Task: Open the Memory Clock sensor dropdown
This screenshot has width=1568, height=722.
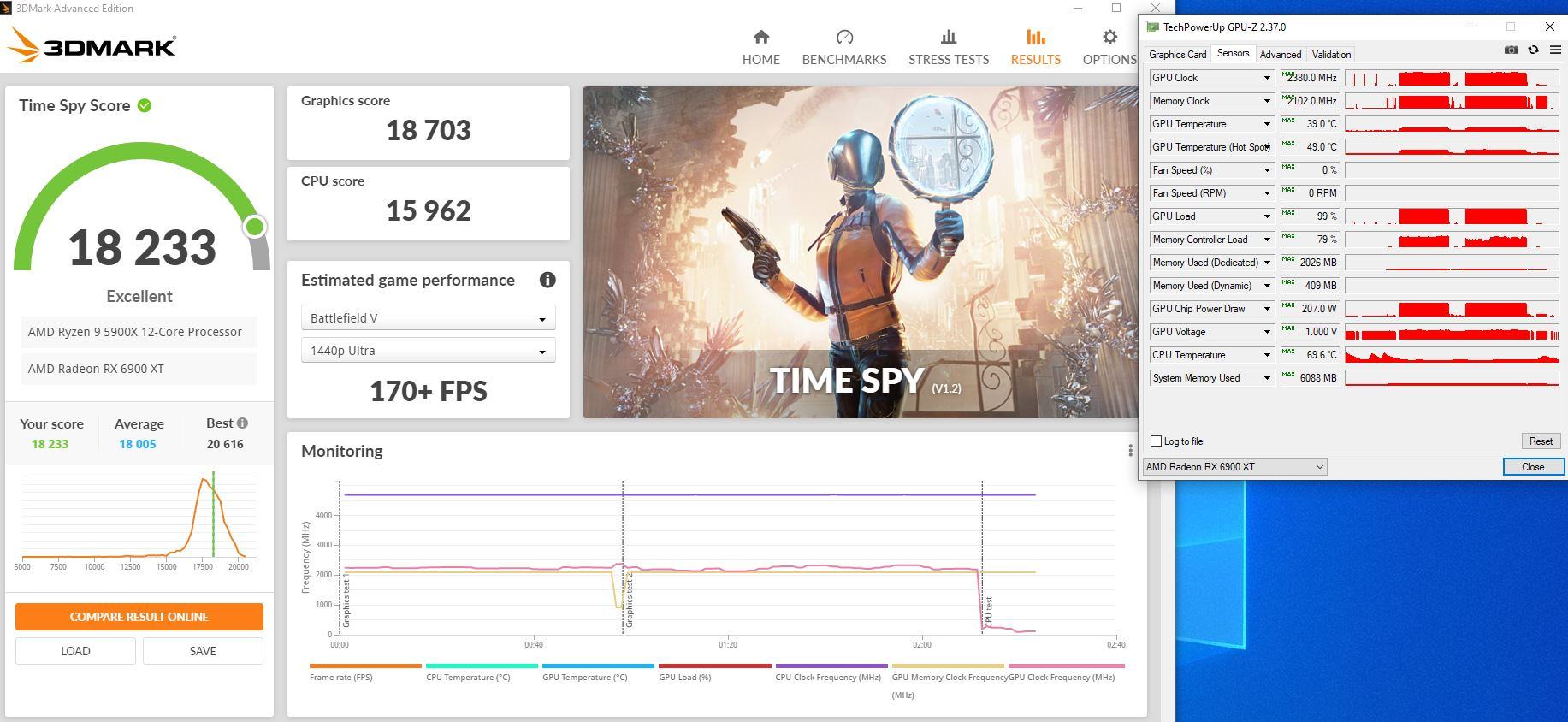Action: pos(1267,101)
